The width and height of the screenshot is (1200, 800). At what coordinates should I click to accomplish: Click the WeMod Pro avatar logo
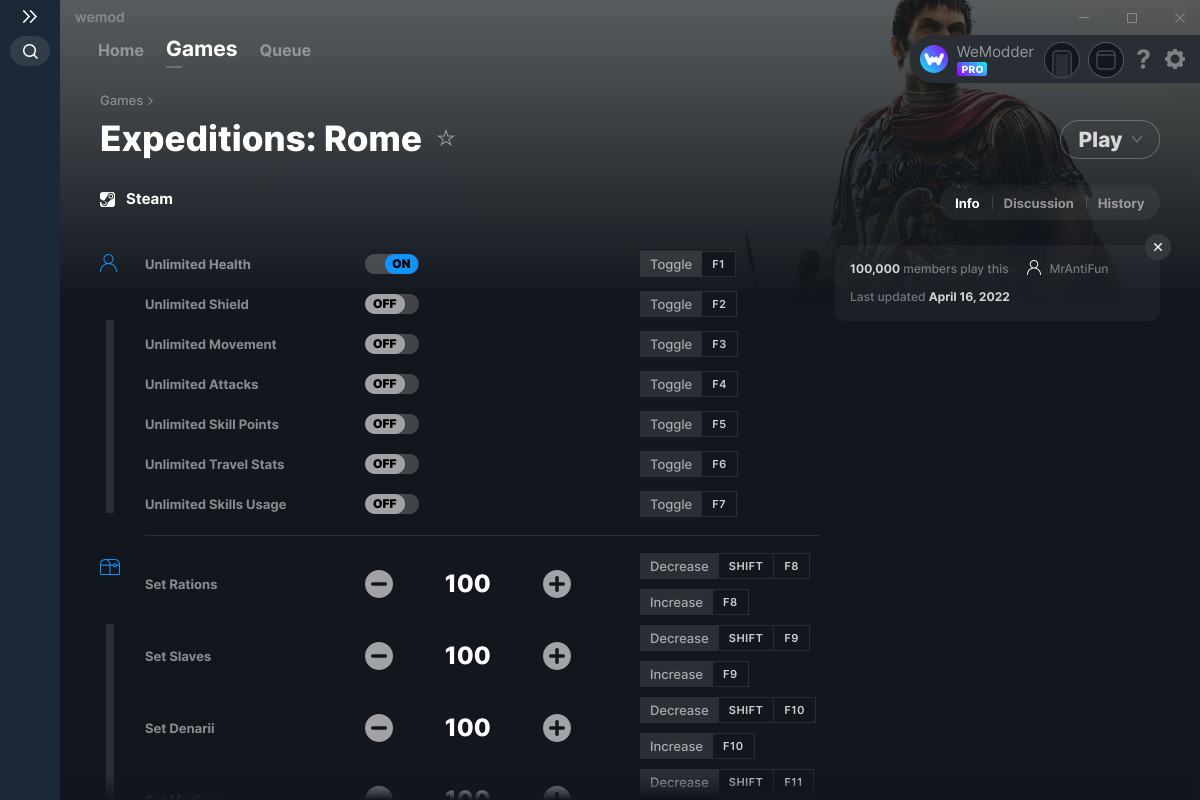(934, 58)
